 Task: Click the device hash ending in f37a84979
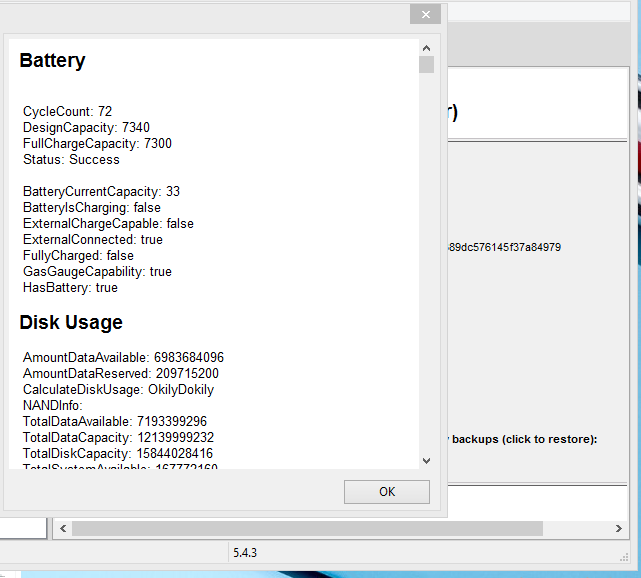point(505,247)
